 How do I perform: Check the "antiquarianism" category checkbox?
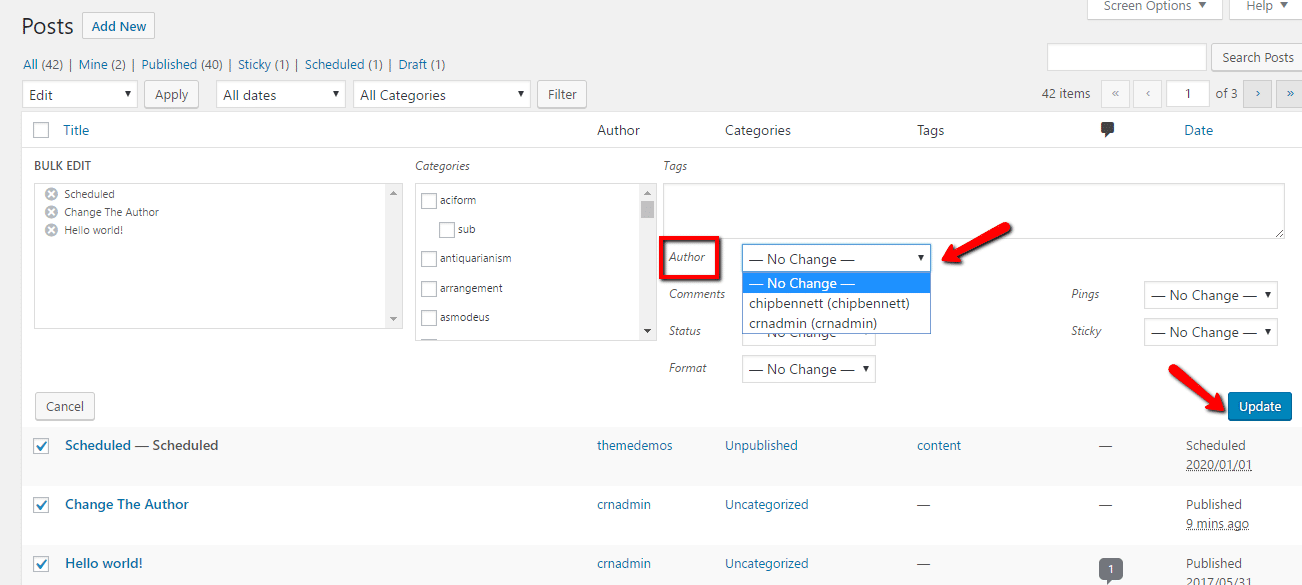[x=429, y=258]
